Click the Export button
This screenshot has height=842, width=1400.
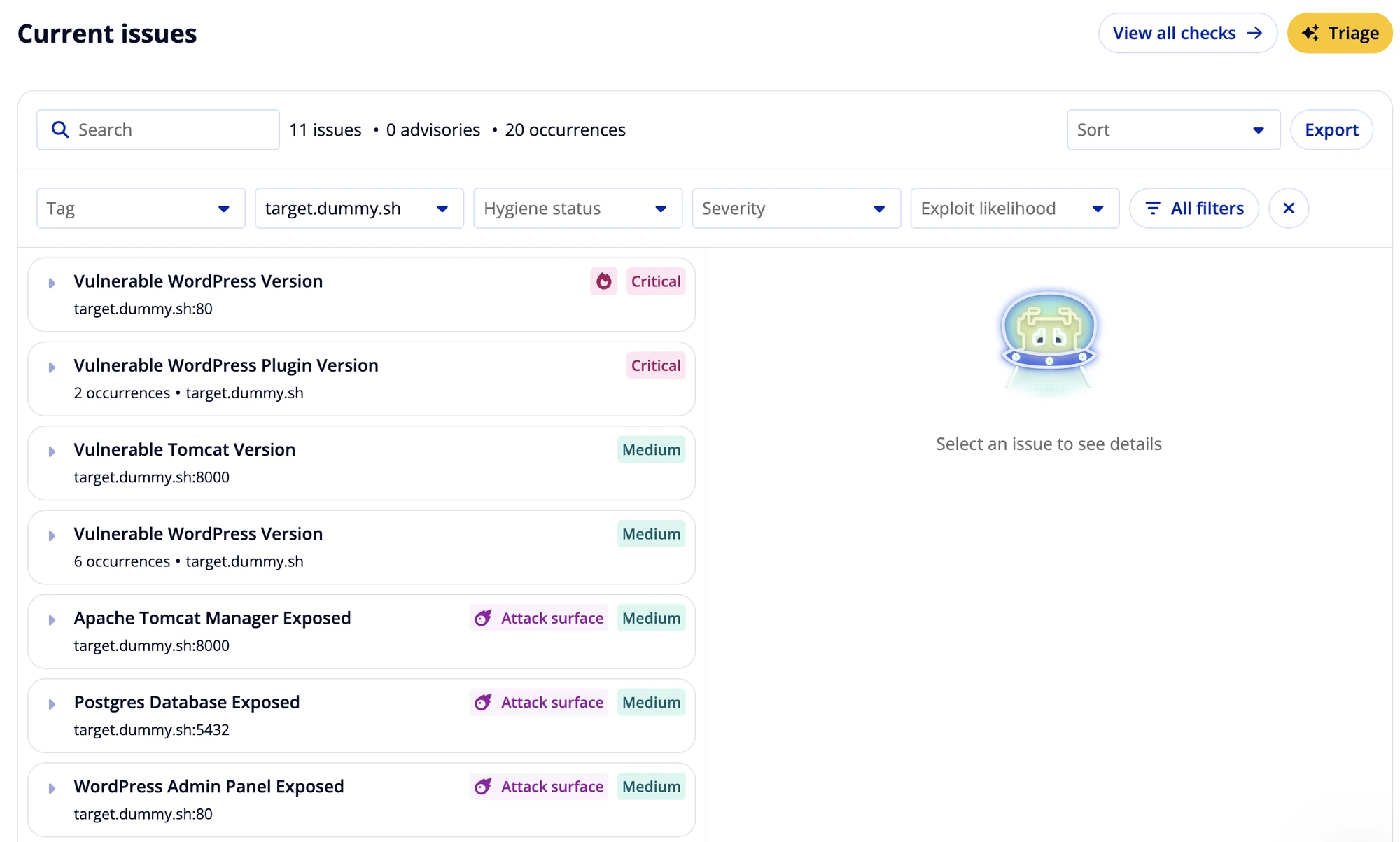(1331, 129)
